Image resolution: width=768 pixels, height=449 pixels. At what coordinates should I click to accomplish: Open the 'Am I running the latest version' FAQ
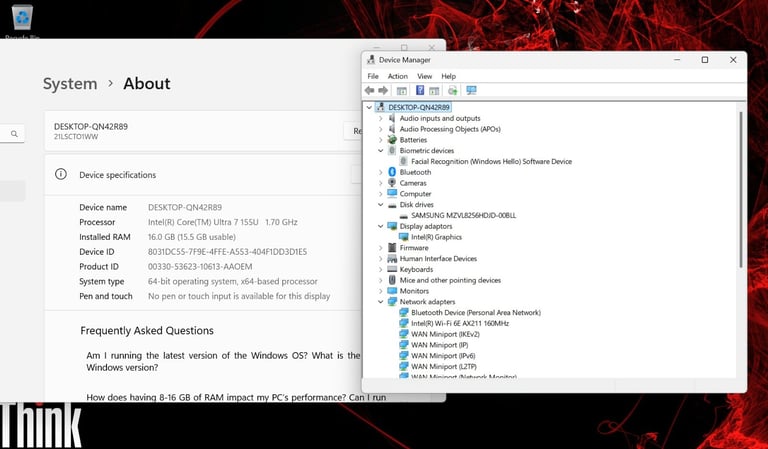[x=223, y=361]
